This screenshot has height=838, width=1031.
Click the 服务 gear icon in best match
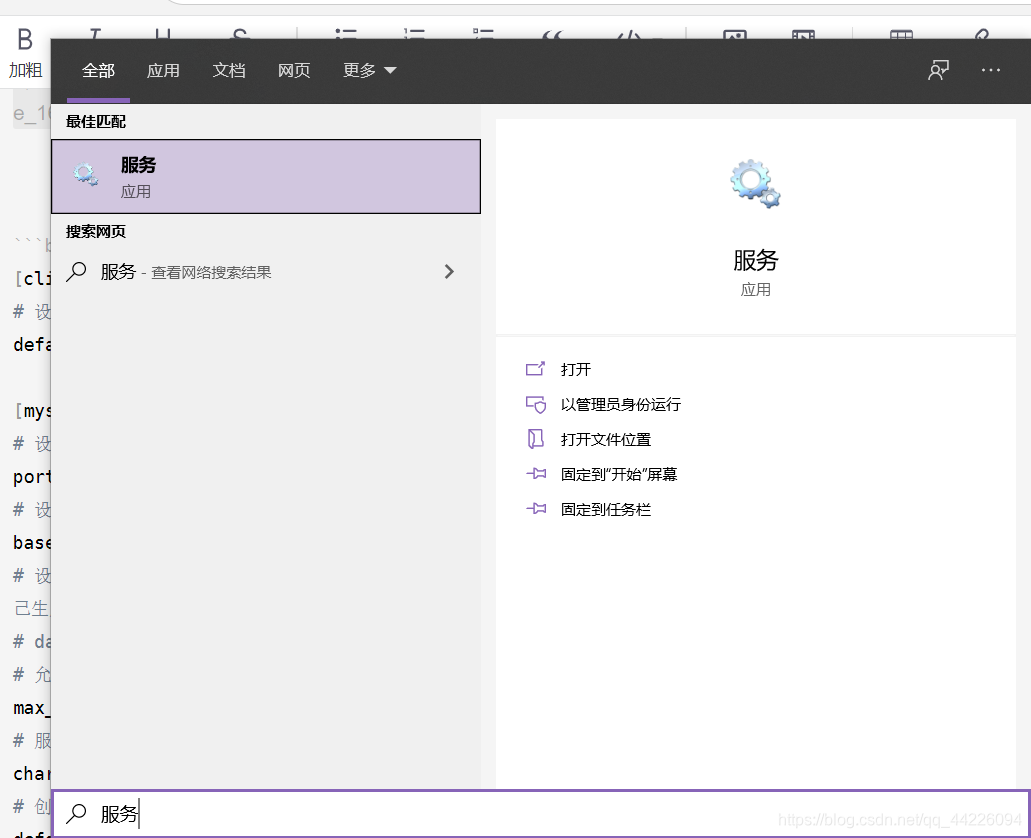pos(85,174)
